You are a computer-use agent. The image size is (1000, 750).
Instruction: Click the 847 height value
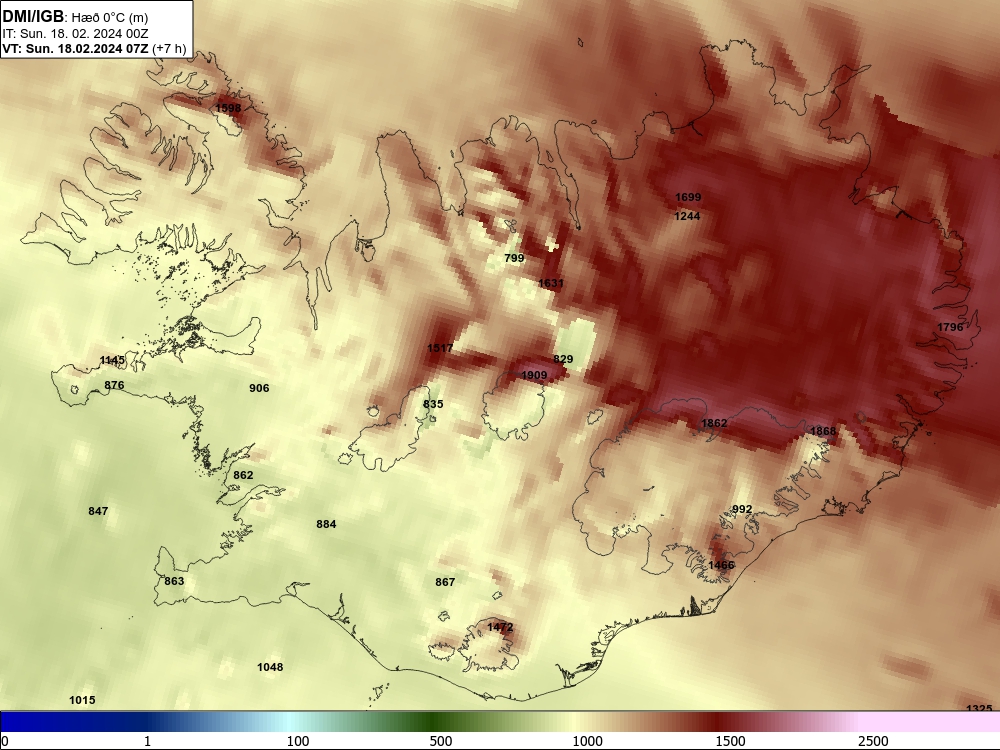(x=98, y=511)
